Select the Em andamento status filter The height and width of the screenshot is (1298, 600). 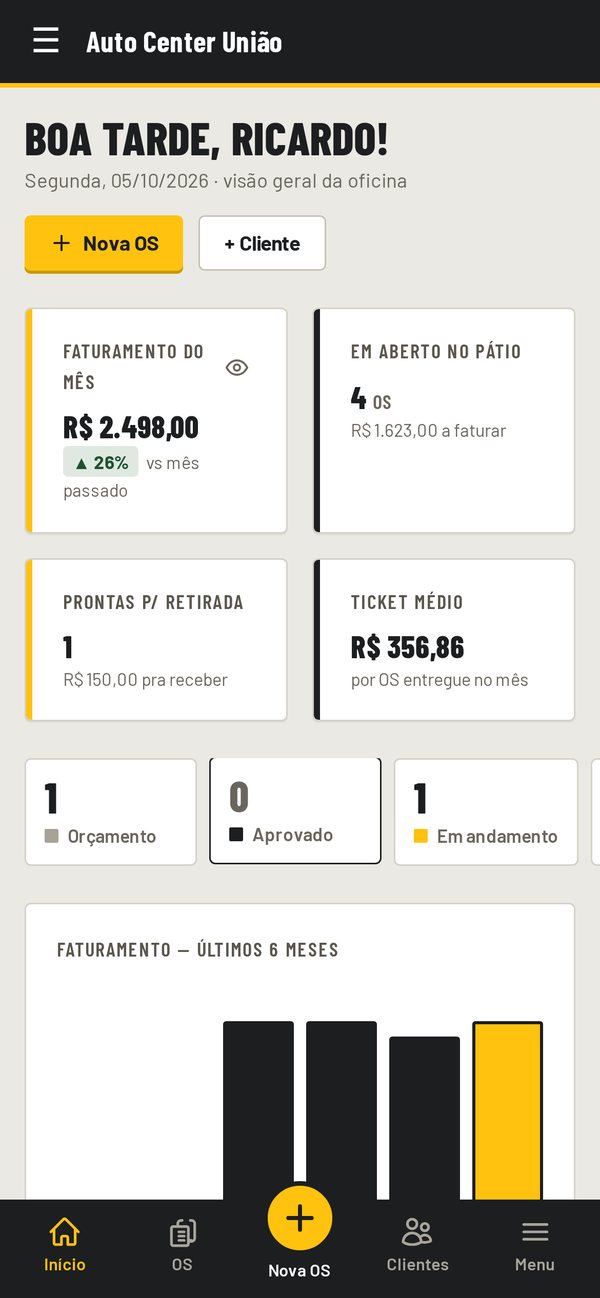tap(486, 811)
